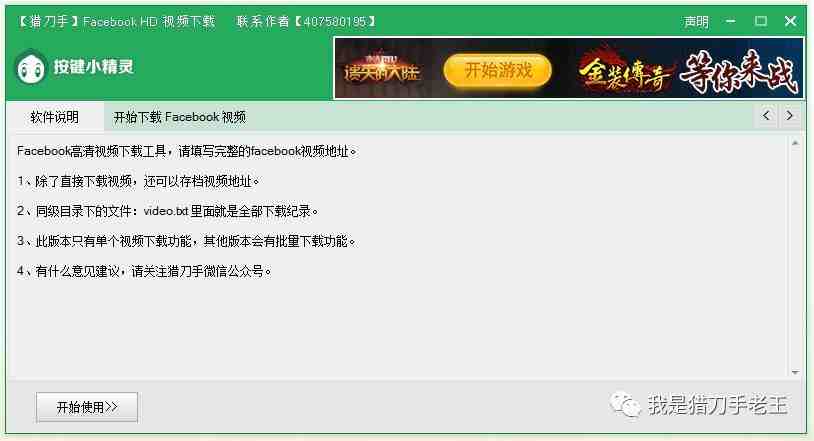The width and height of the screenshot is (814, 441).
Task: Click the WeChat logo icon at bottom right
Action: pyautogui.click(x=625, y=405)
